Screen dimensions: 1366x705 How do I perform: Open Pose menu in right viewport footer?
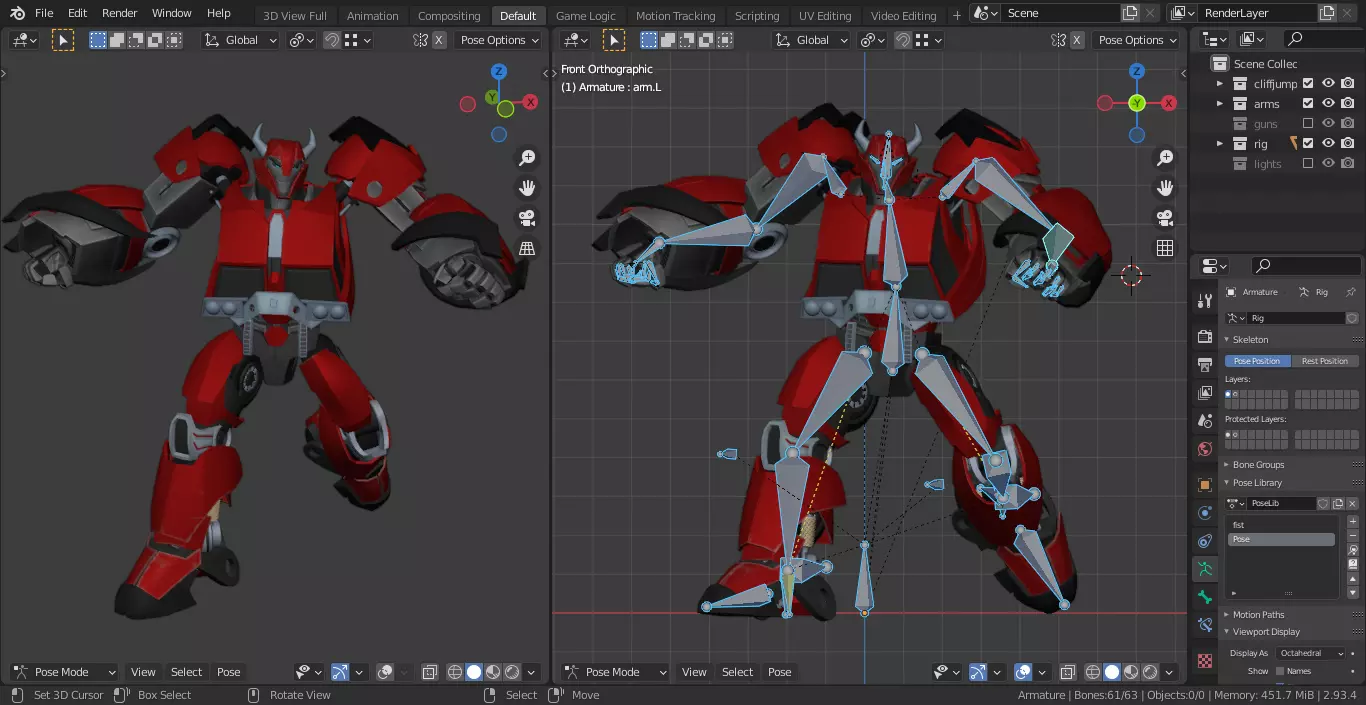point(780,672)
